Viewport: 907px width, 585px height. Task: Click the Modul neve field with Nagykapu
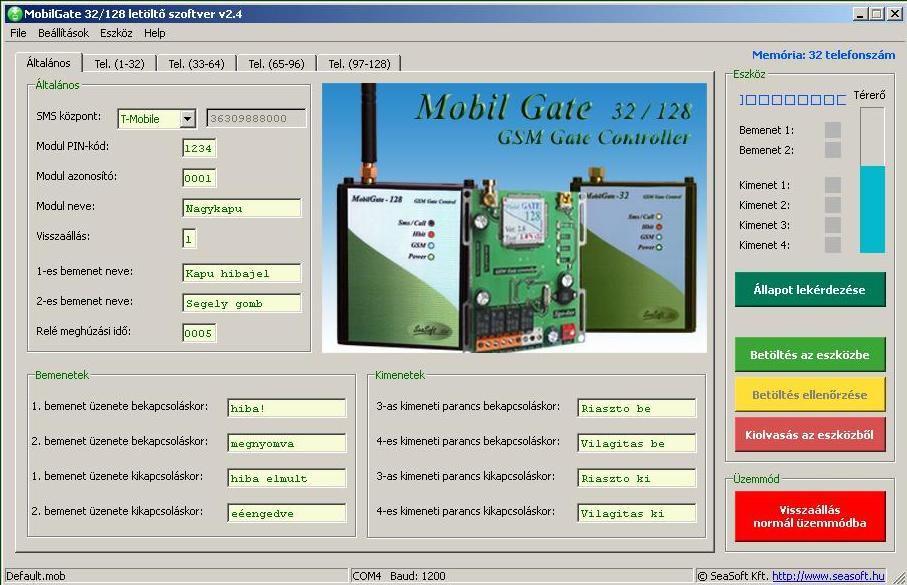241,208
